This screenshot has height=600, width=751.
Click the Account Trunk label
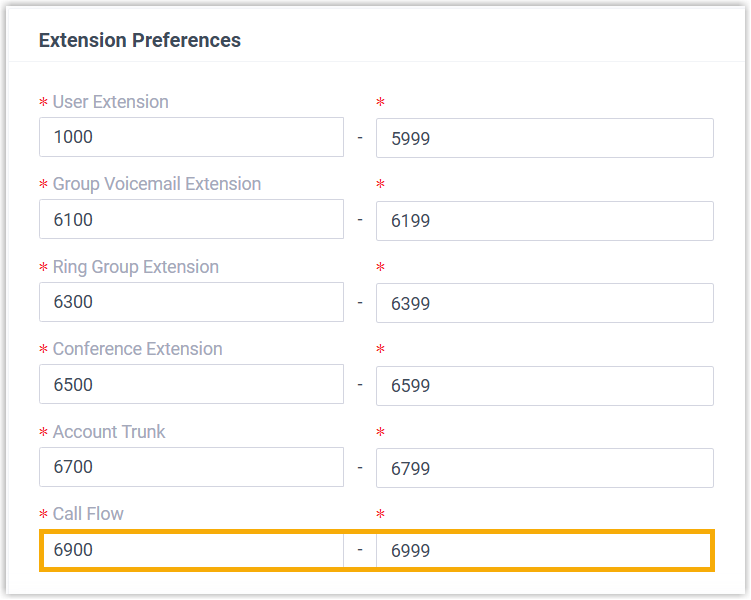coord(109,432)
